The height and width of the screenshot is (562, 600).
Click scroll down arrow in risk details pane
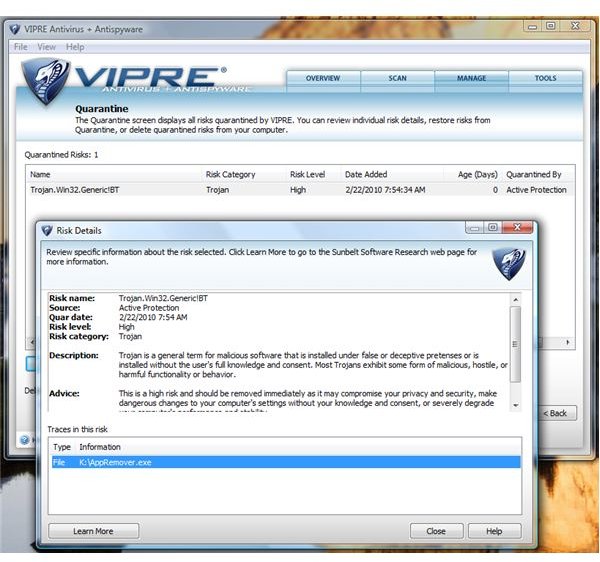click(x=516, y=405)
